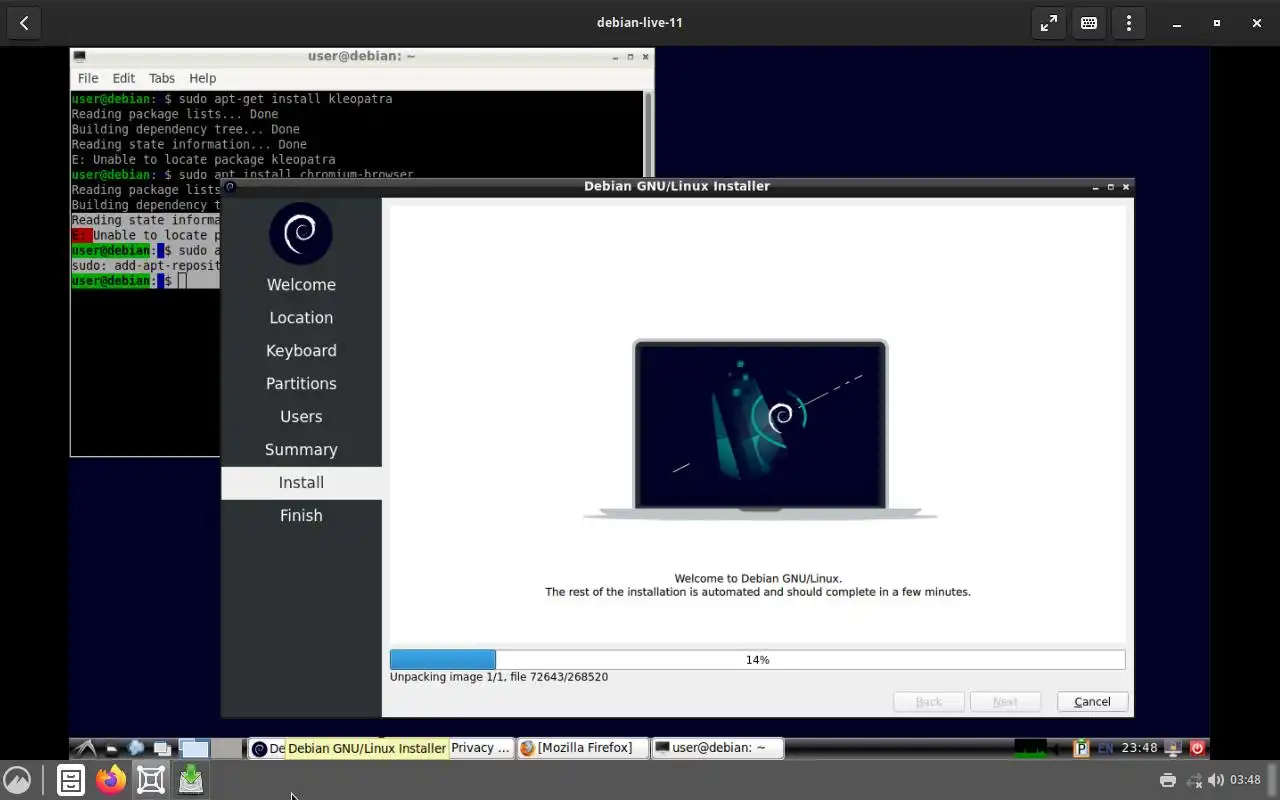Open the host application menu circle icon
Viewport: 1280px width, 800px height.
(17, 780)
